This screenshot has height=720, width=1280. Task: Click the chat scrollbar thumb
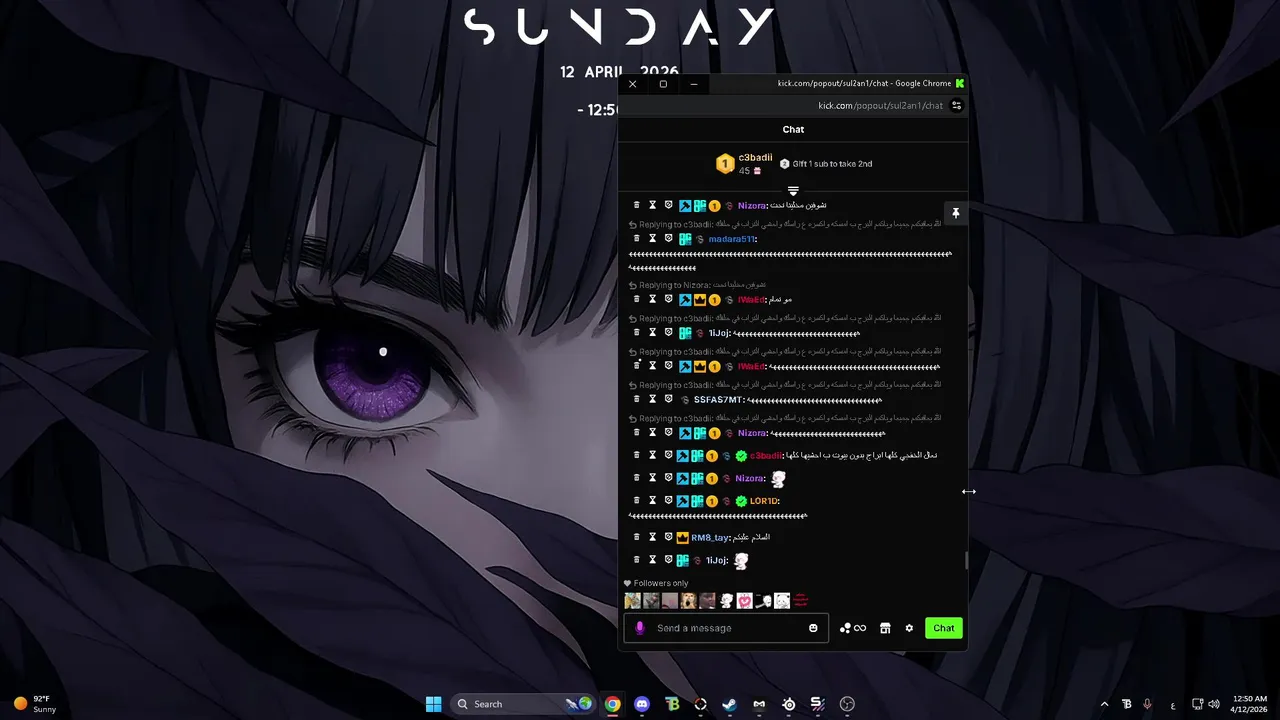pos(966,560)
